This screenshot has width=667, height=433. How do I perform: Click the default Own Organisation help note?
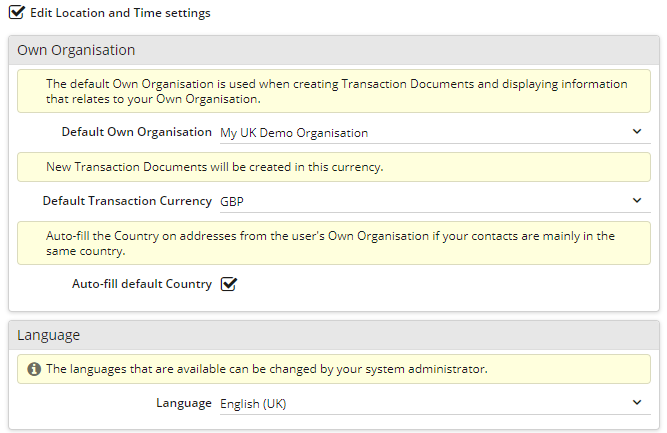point(334,91)
